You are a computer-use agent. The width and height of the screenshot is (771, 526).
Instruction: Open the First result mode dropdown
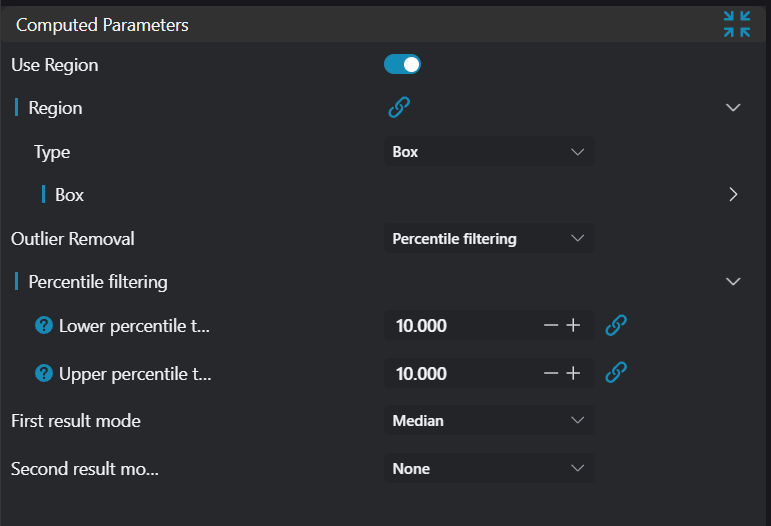click(x=488, y=421)
